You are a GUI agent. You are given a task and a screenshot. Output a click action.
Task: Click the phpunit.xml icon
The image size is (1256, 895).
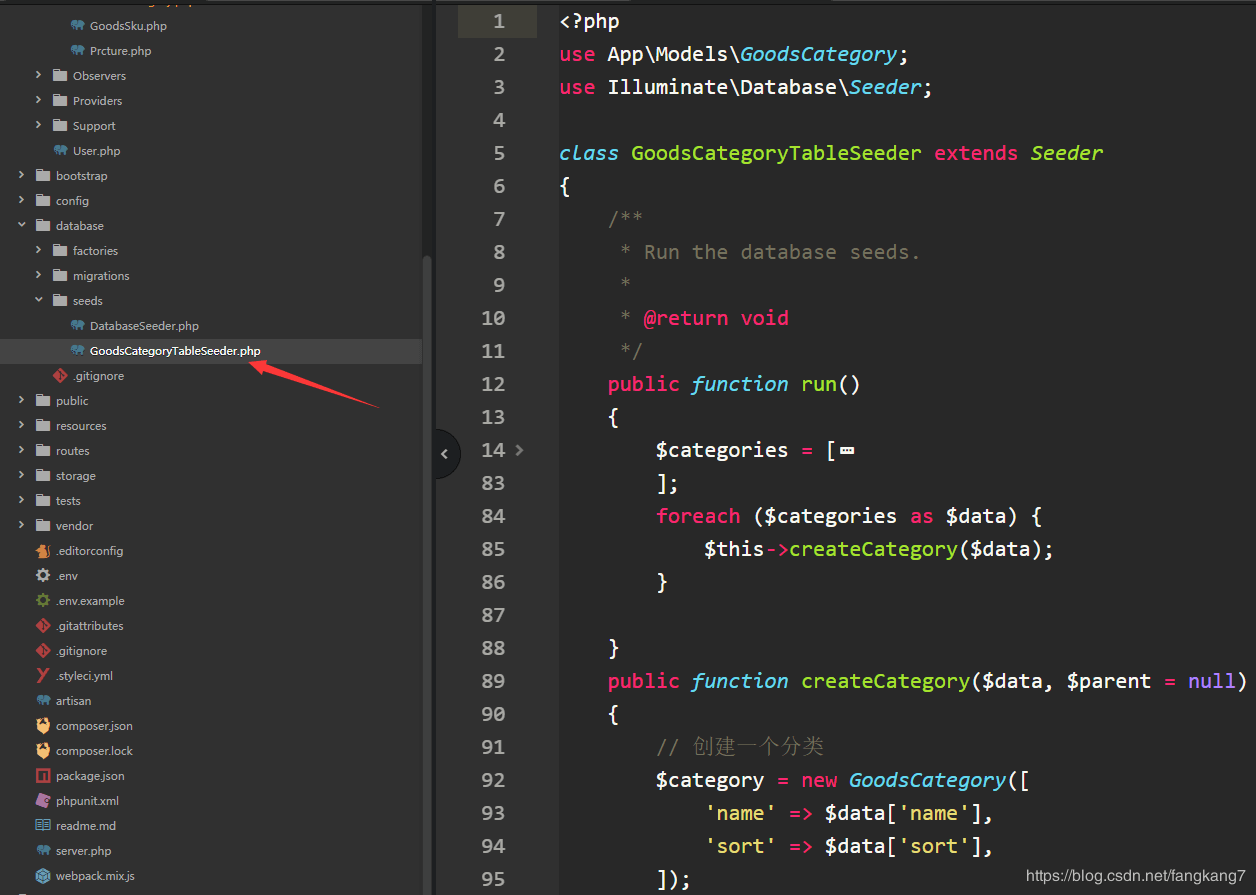click(42, 801)
